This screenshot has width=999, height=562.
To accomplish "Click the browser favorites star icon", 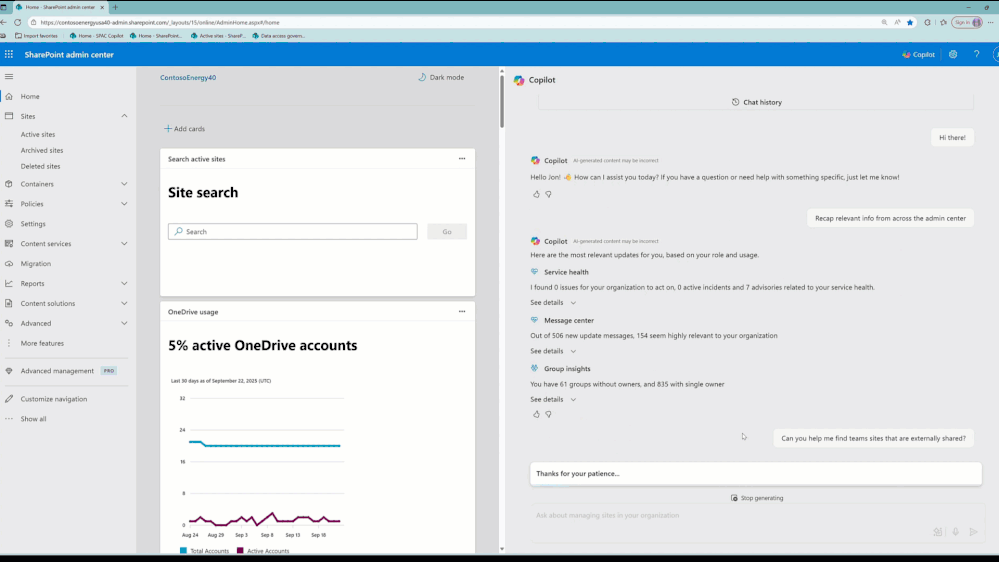I will coord(910,22).
